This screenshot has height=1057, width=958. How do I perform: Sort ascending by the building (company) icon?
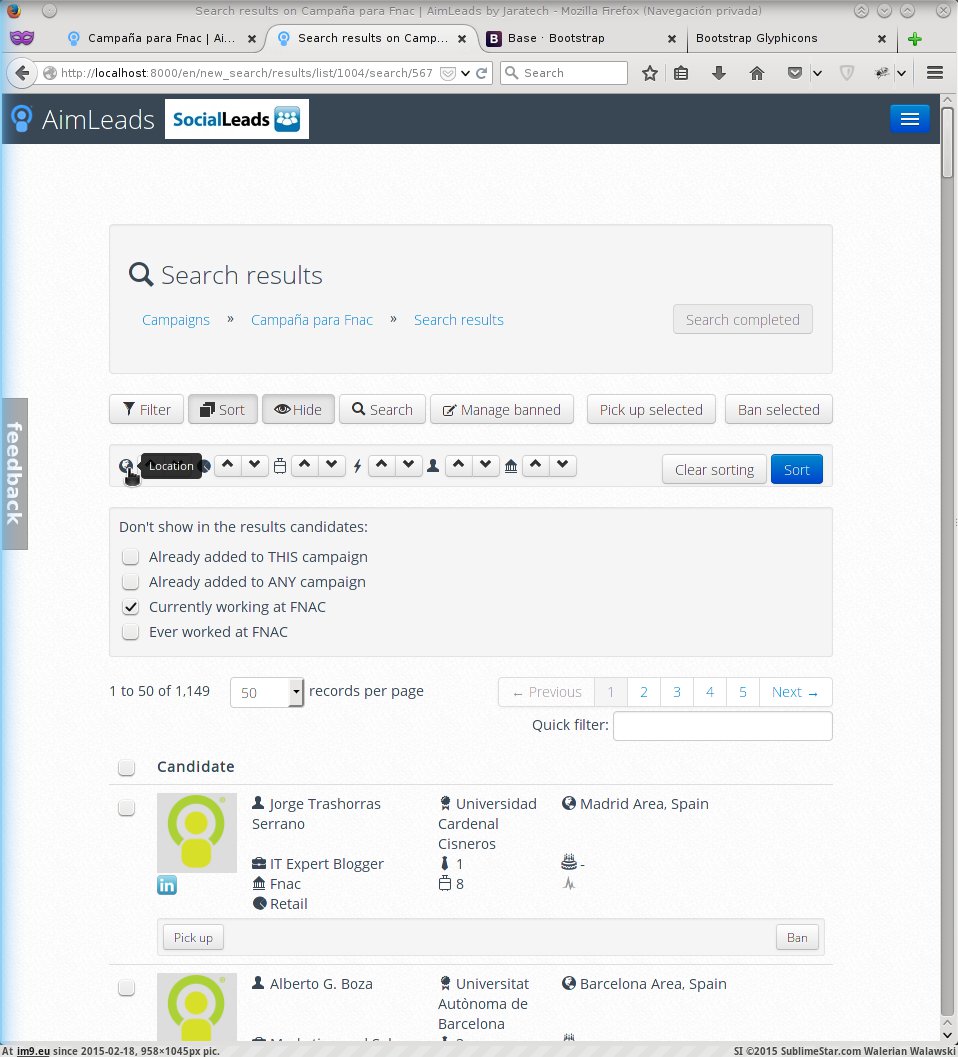click(x=536, y=465)
